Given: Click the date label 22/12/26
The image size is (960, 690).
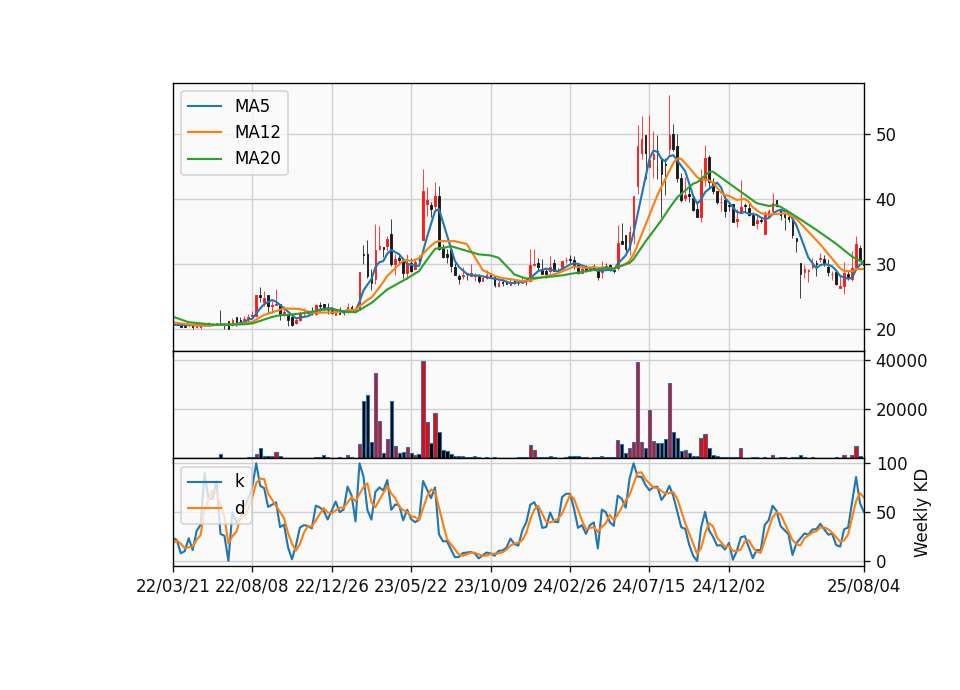Looking at the screenshot, I should pyautogui.click(x=332, y=586).
